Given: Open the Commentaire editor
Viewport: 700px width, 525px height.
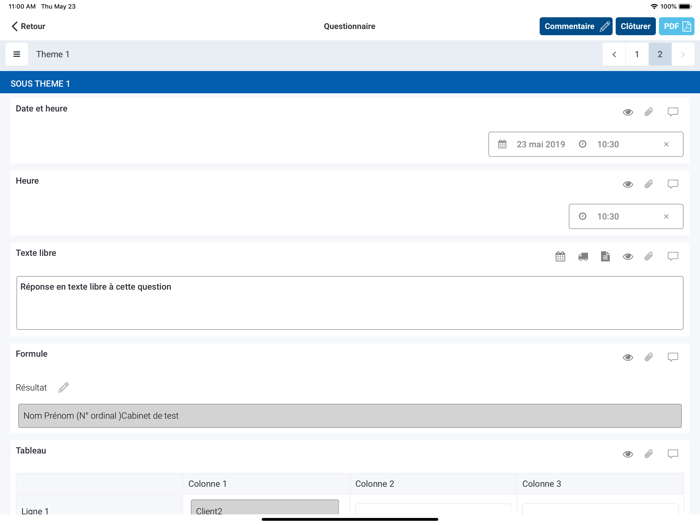Looking at the screenshot, I should point(575,26).
